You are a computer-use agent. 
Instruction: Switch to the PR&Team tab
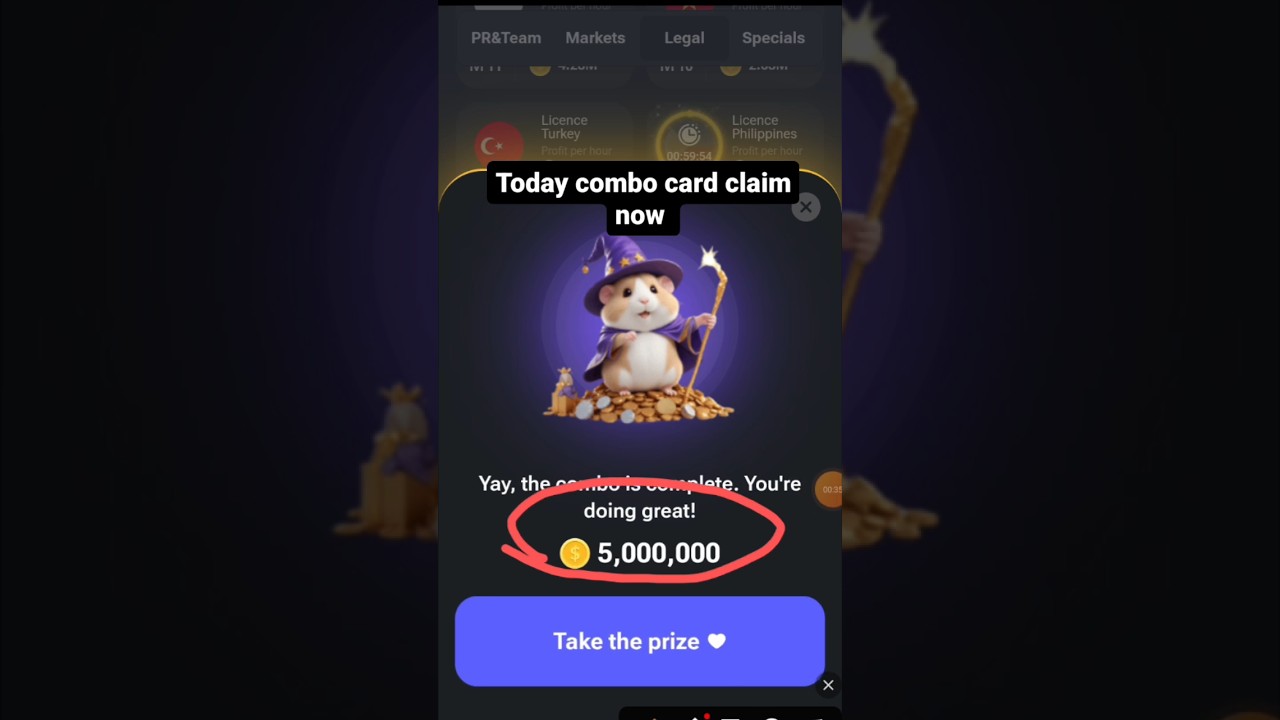[506, 38]
